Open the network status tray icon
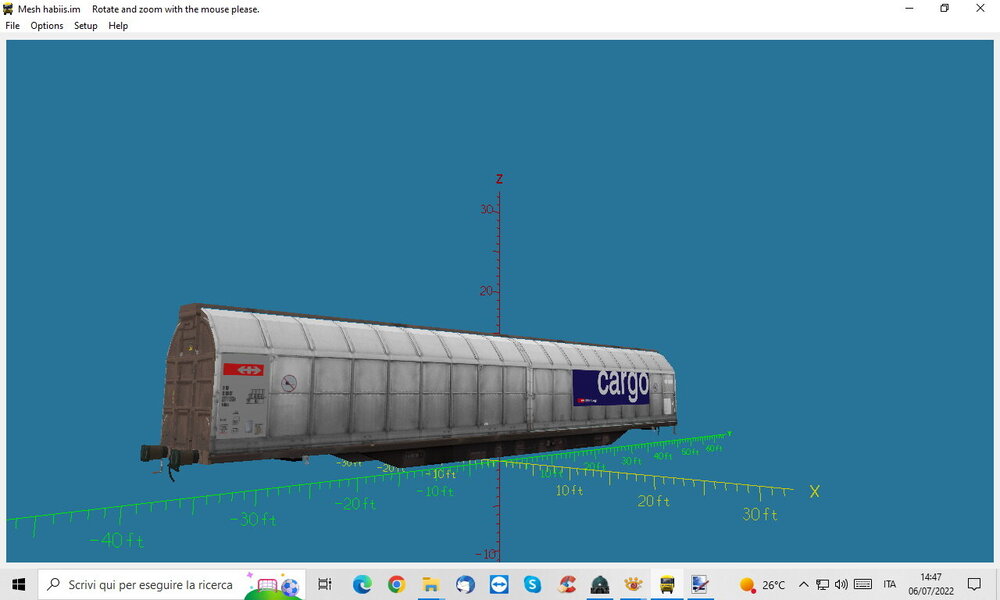 click(823, 584)
